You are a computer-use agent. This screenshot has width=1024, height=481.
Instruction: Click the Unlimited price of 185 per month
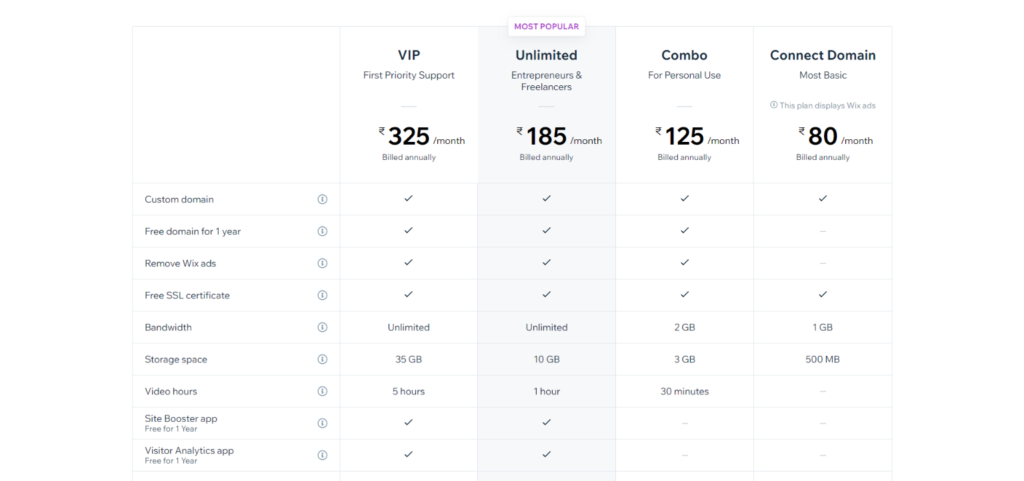point(560,136)
